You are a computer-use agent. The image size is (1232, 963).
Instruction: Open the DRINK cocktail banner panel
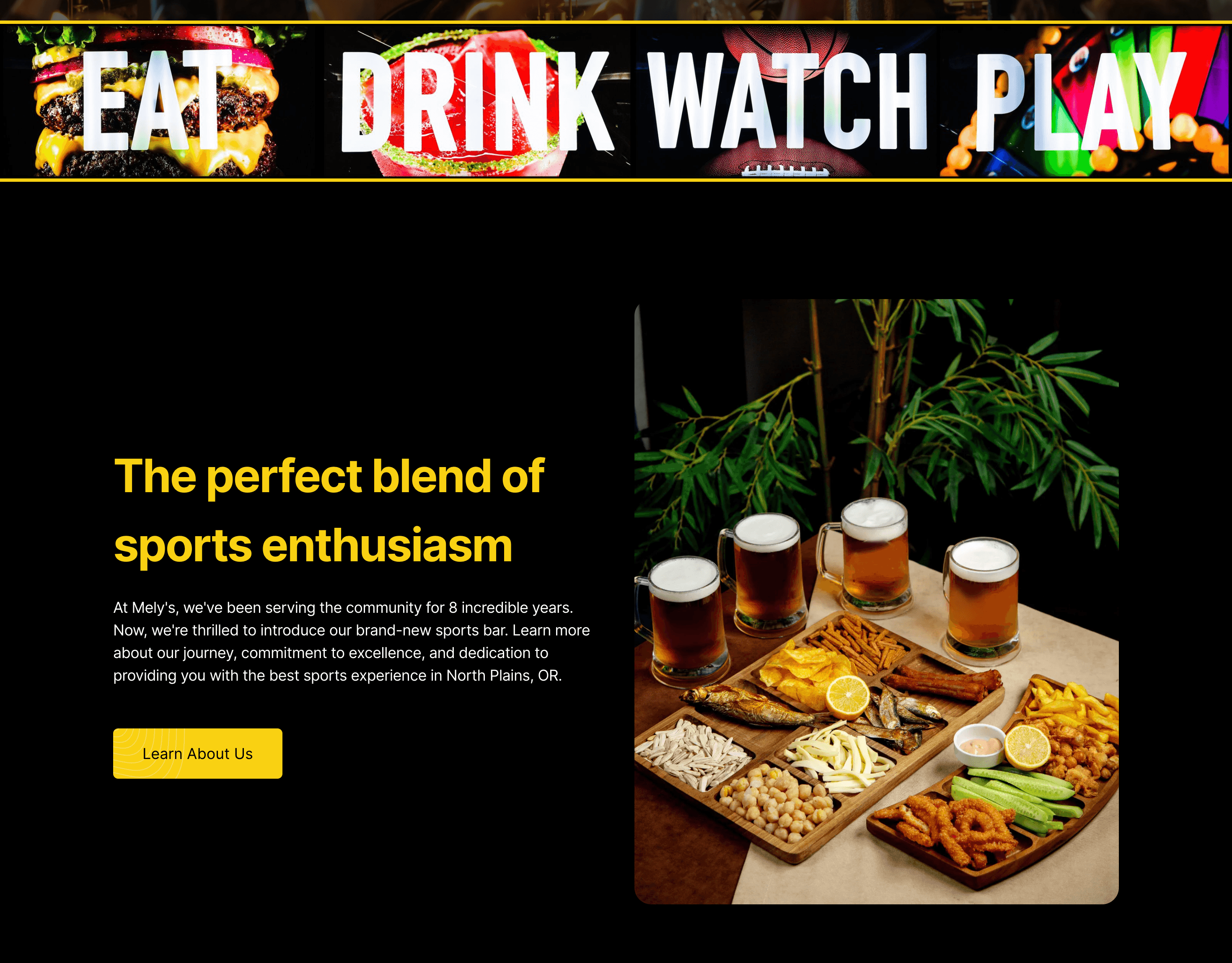[x=477, y=101]
